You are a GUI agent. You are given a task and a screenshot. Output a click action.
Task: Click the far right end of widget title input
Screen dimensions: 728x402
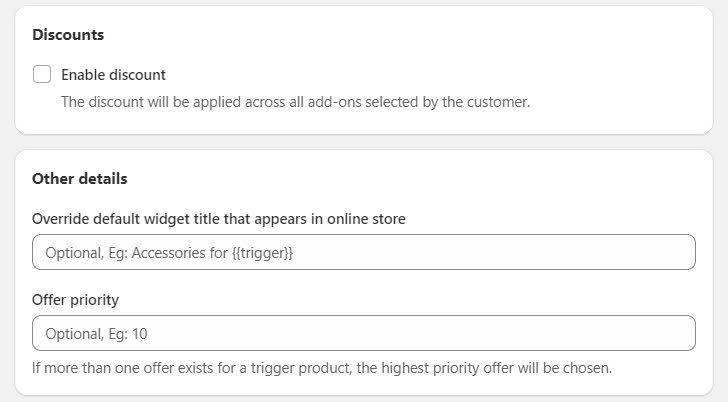(680, 252)
